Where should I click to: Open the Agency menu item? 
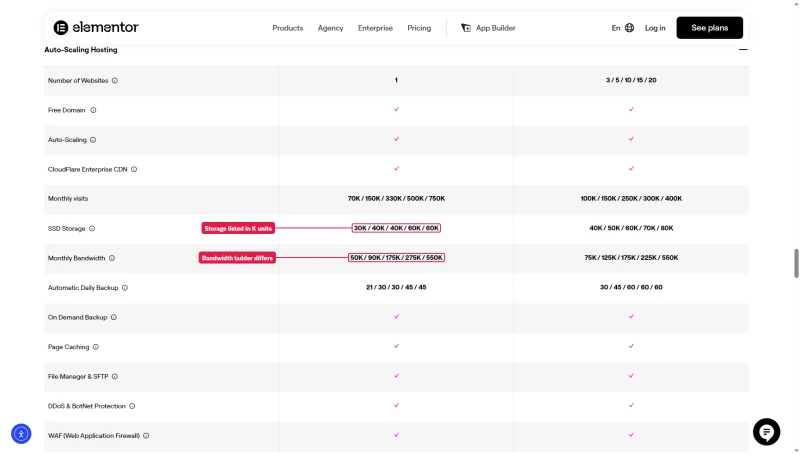pos(331,28)
